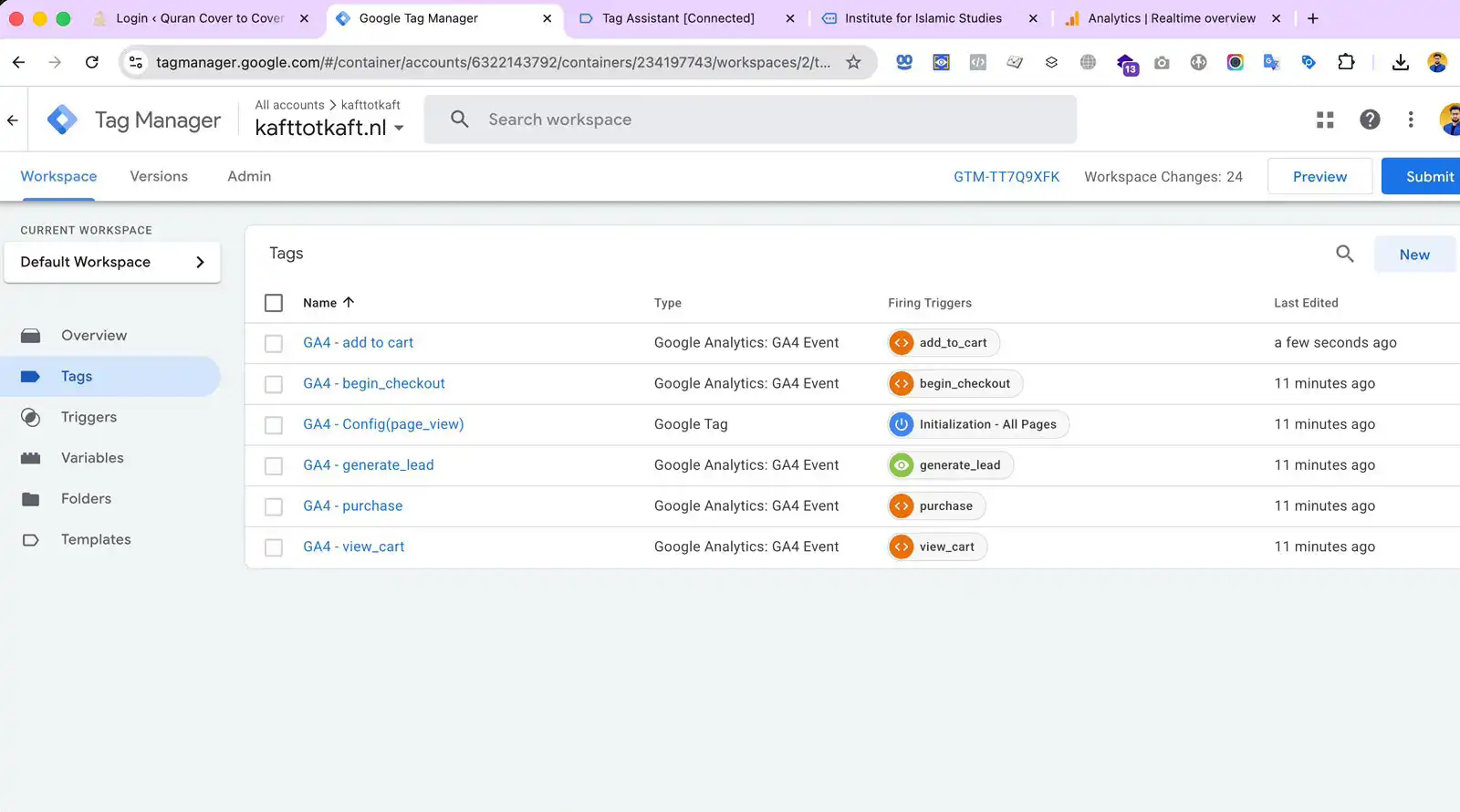The height and width of the screenshot is (812, 1460).
Task: Click the Search workspace field
Action: [750, 120]
